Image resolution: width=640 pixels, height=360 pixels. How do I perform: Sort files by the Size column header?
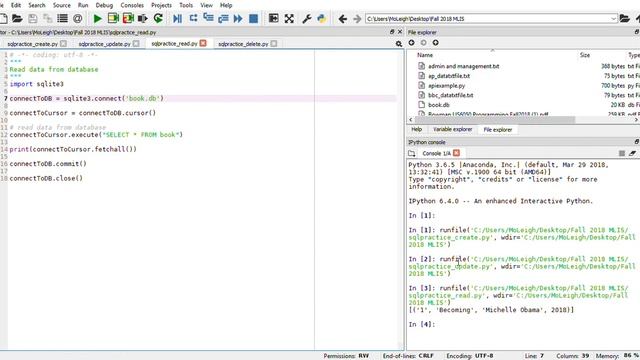(x=584, y=55)
